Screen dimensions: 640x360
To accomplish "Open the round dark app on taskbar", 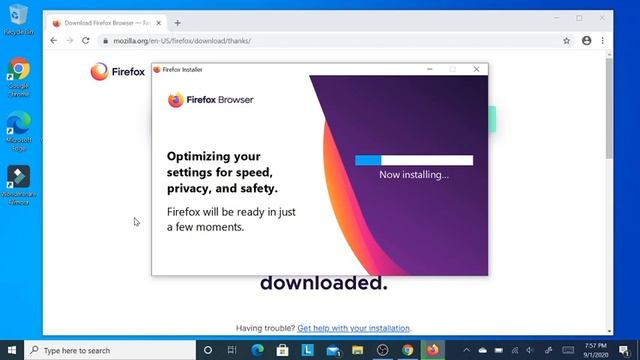I will point(382,350).
